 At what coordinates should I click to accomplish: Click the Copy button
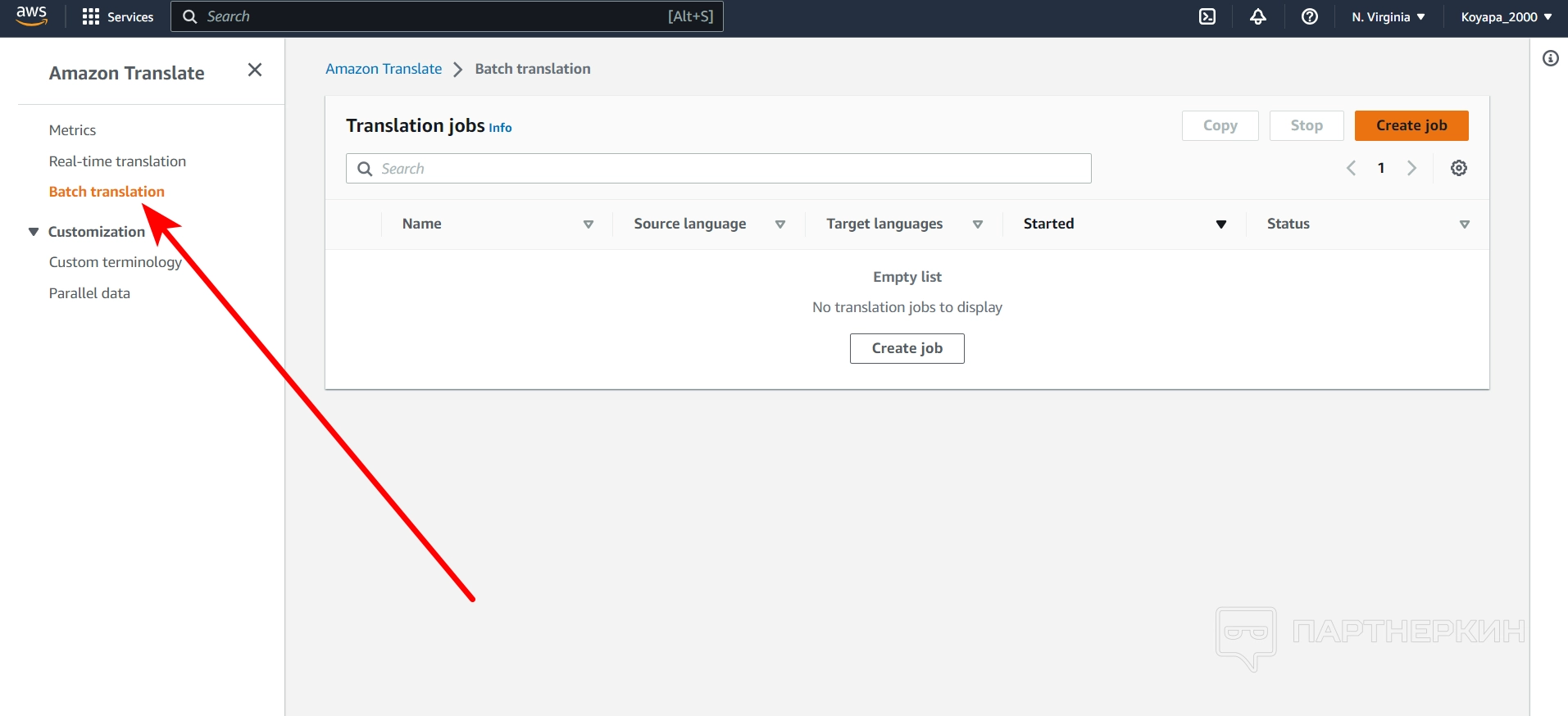point(1220,125)
